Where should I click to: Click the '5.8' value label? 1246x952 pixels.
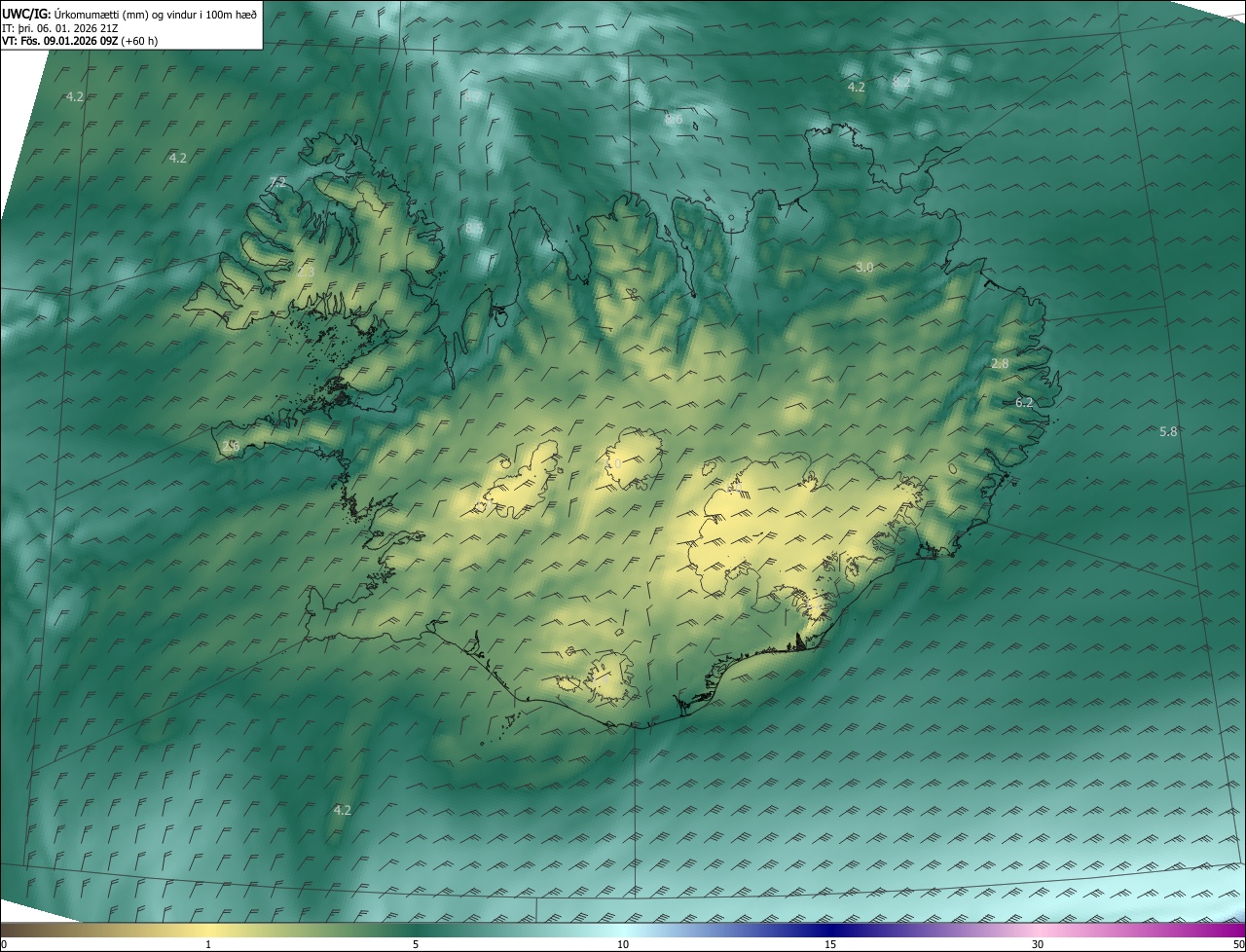(1168, 431)
